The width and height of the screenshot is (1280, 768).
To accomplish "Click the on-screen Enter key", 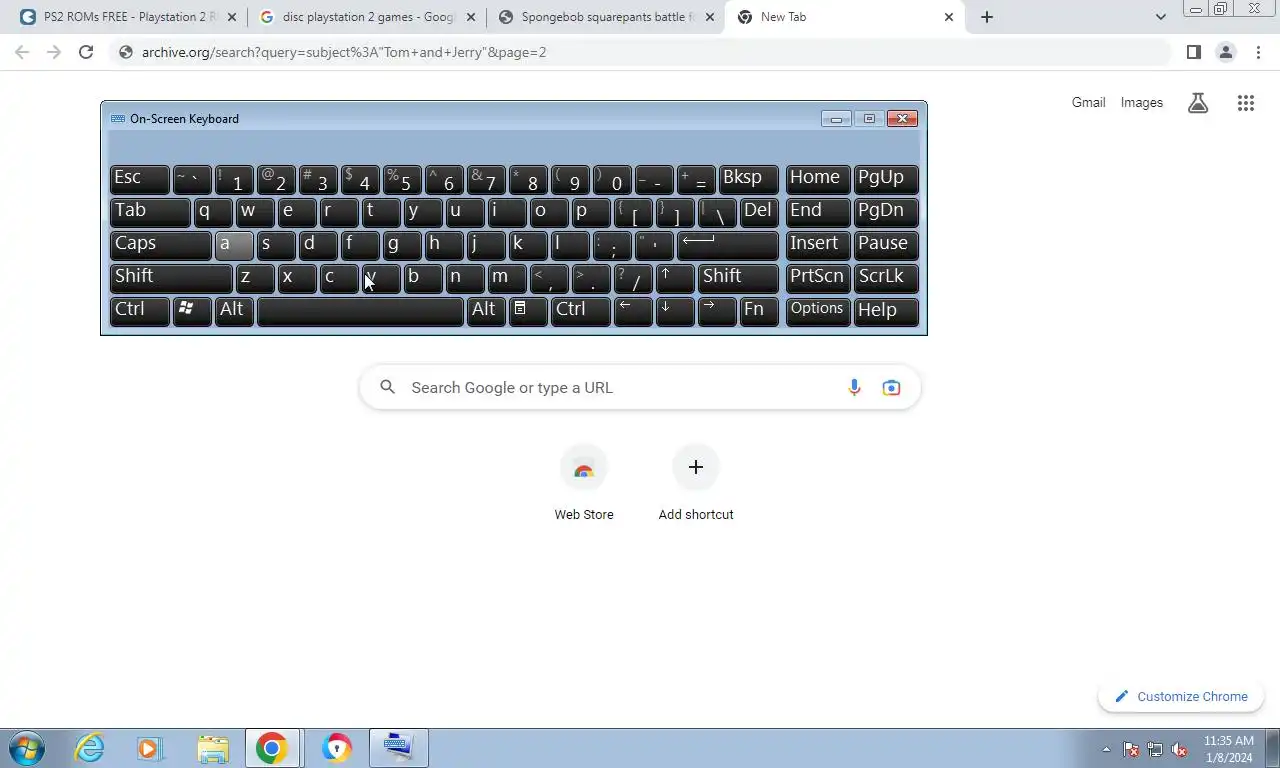I will pos(727,245).
